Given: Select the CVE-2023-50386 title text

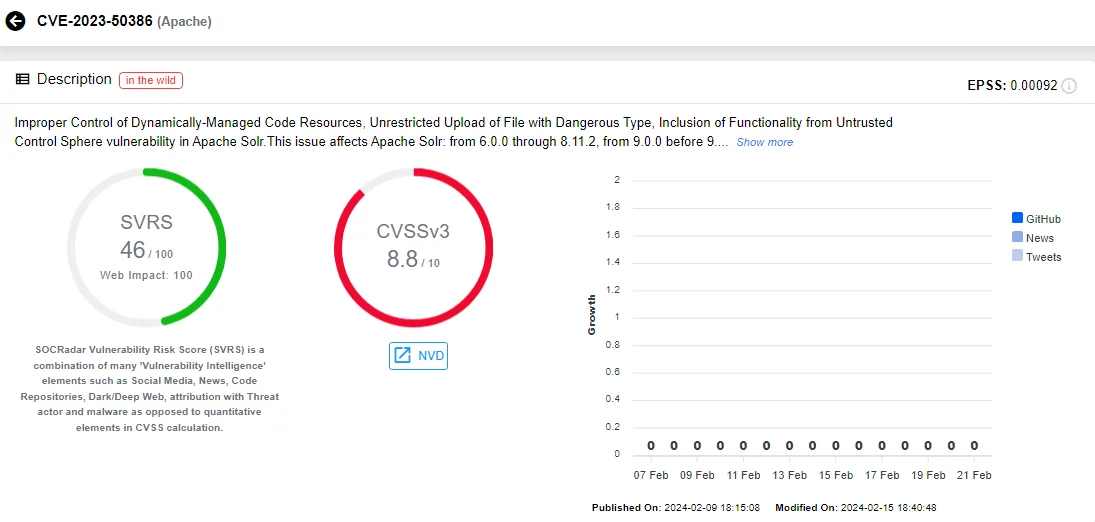Looking at the screenshot, I should point(95,22).
